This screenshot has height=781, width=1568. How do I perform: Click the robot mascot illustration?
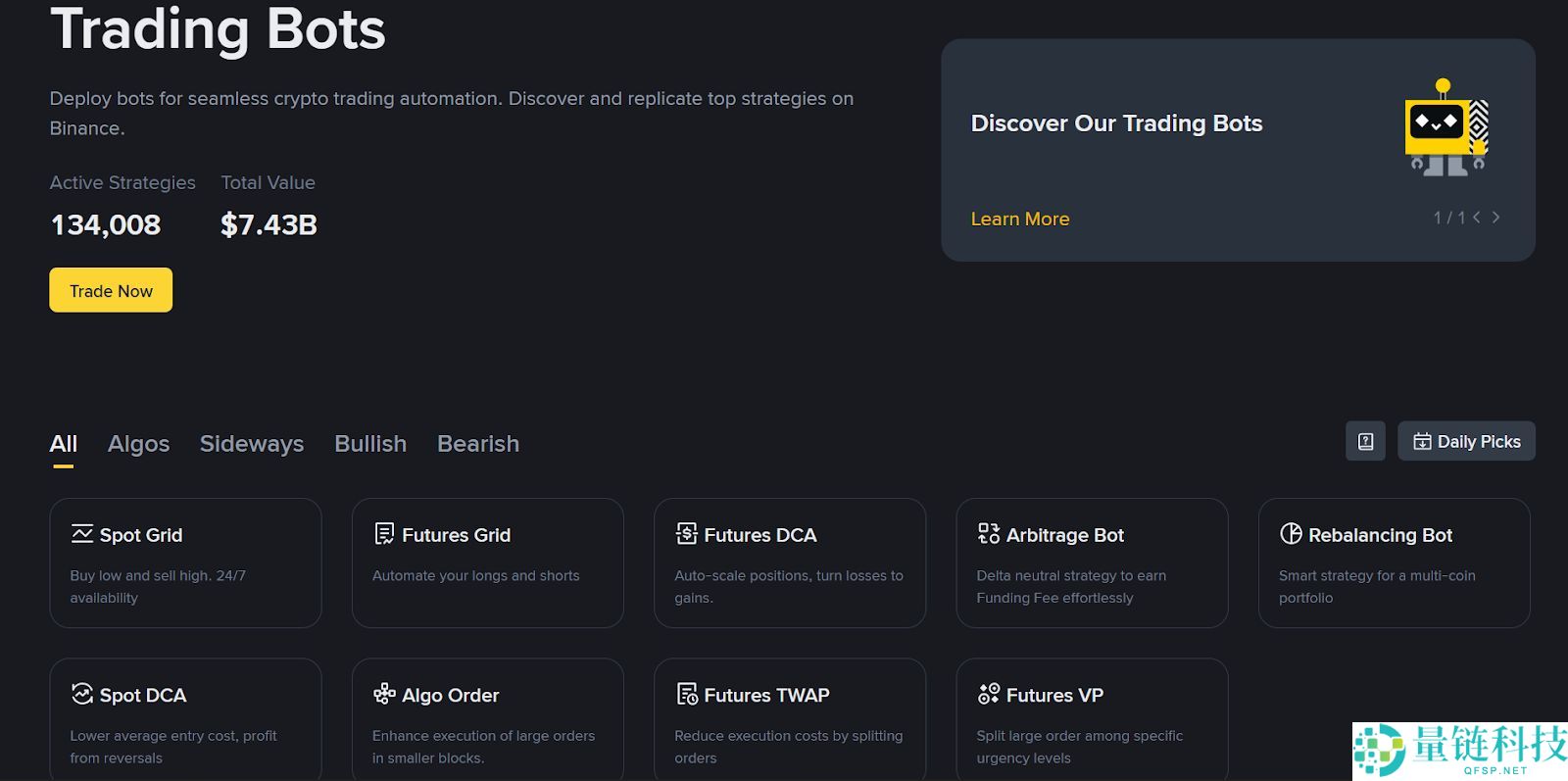point(1445,128)
